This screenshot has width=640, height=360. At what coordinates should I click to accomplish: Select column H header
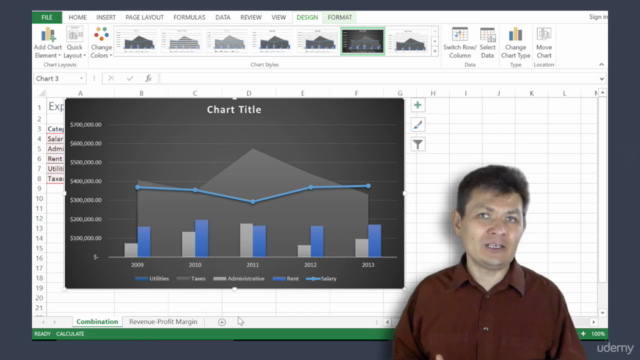(433, 93)
